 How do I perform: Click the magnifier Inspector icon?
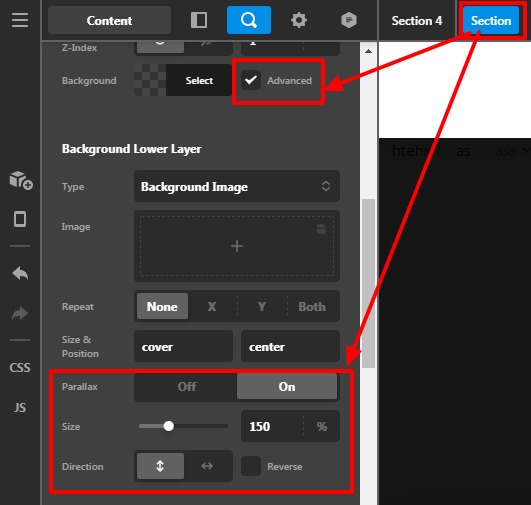(x=249, y=20)
